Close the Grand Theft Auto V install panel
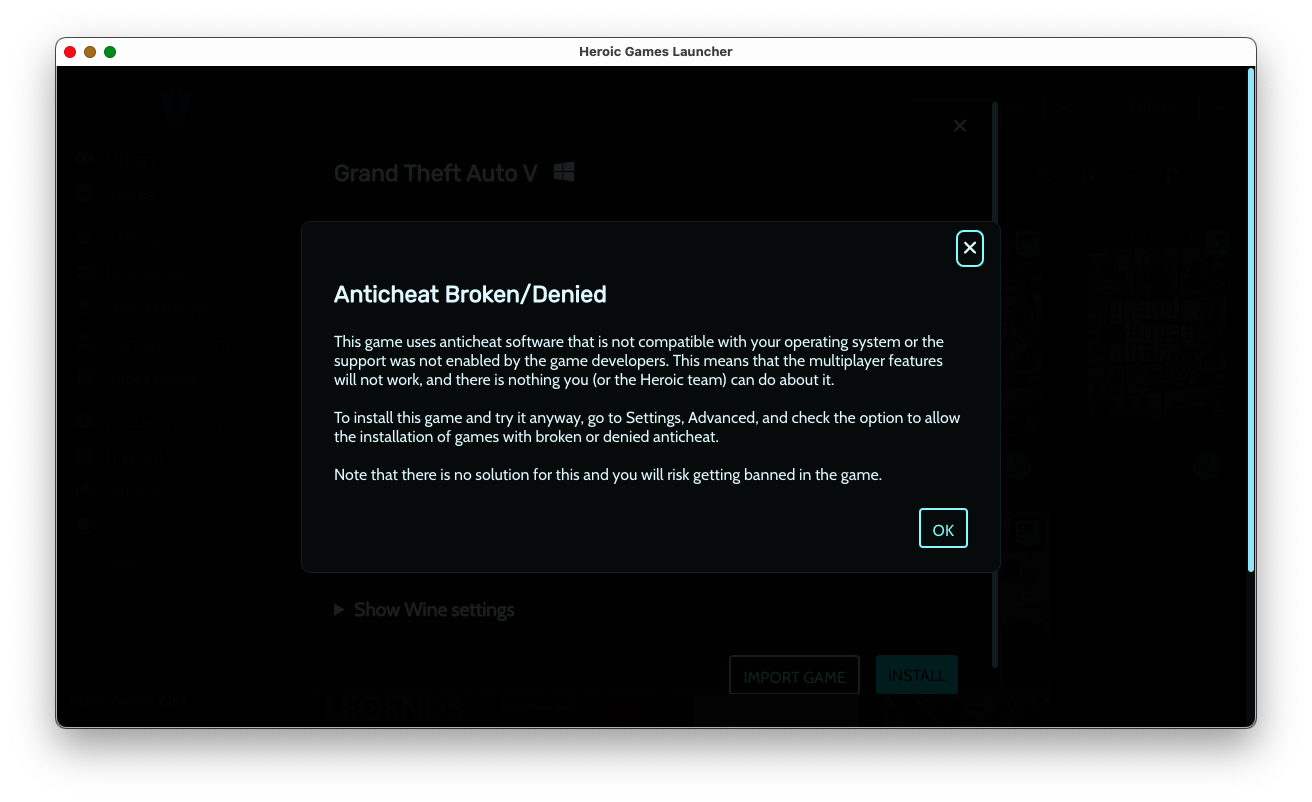The image size is (1312, 802). point(960,126)
